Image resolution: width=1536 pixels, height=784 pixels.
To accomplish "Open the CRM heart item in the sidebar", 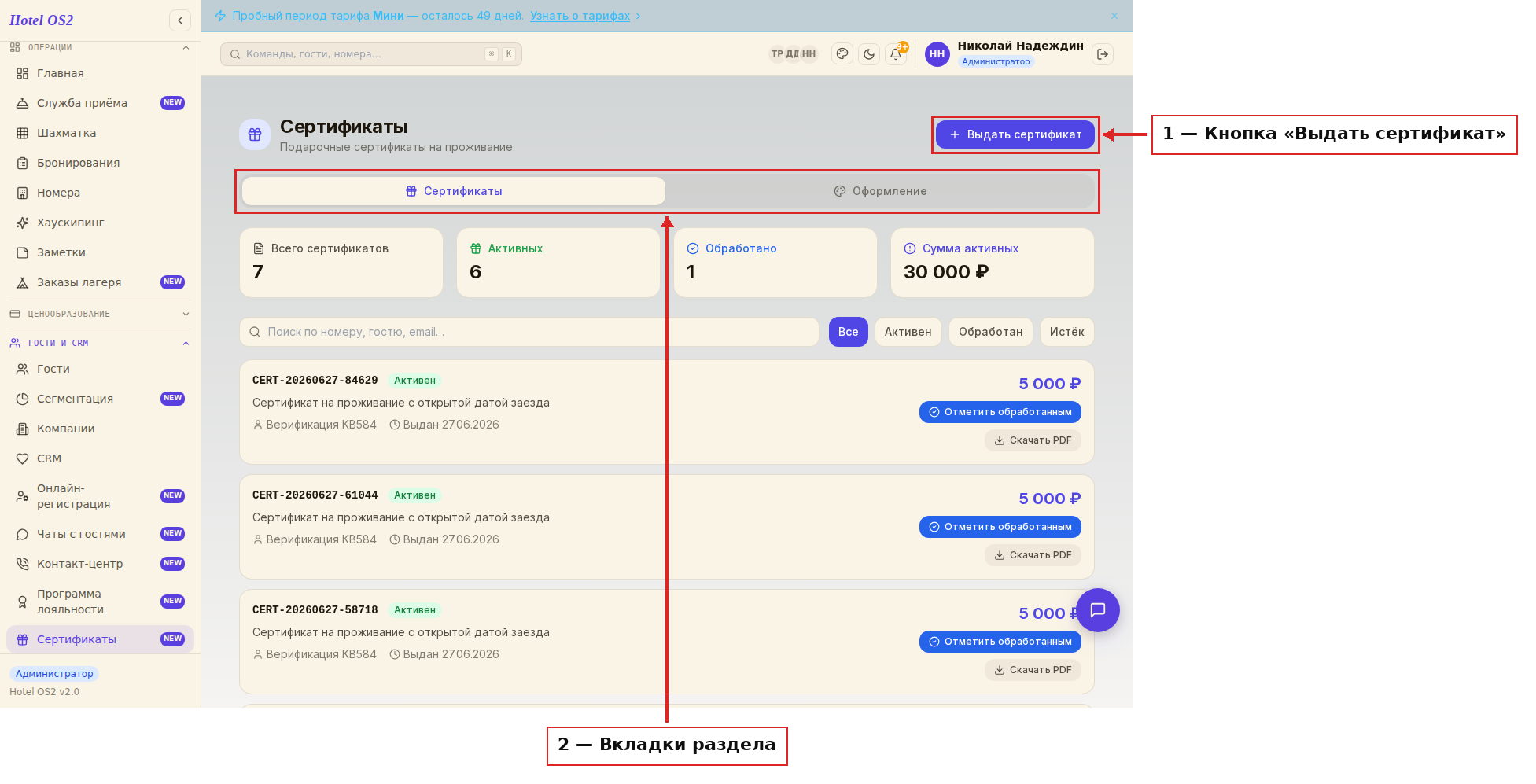I will pyautogui.click(x=100, y=458).
